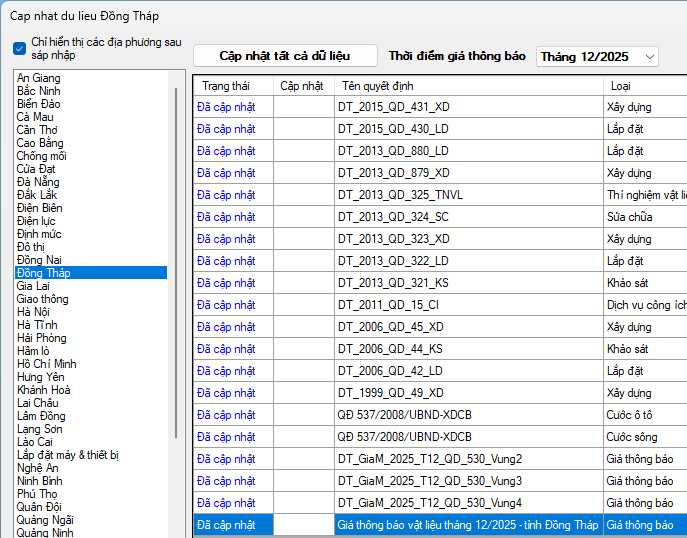Click 'Đã cập nhật' link for DT_2015_QD_431_XD
The width and height of the screenshot is (687, 538).
pyautogui.click(x=226, y=107)
